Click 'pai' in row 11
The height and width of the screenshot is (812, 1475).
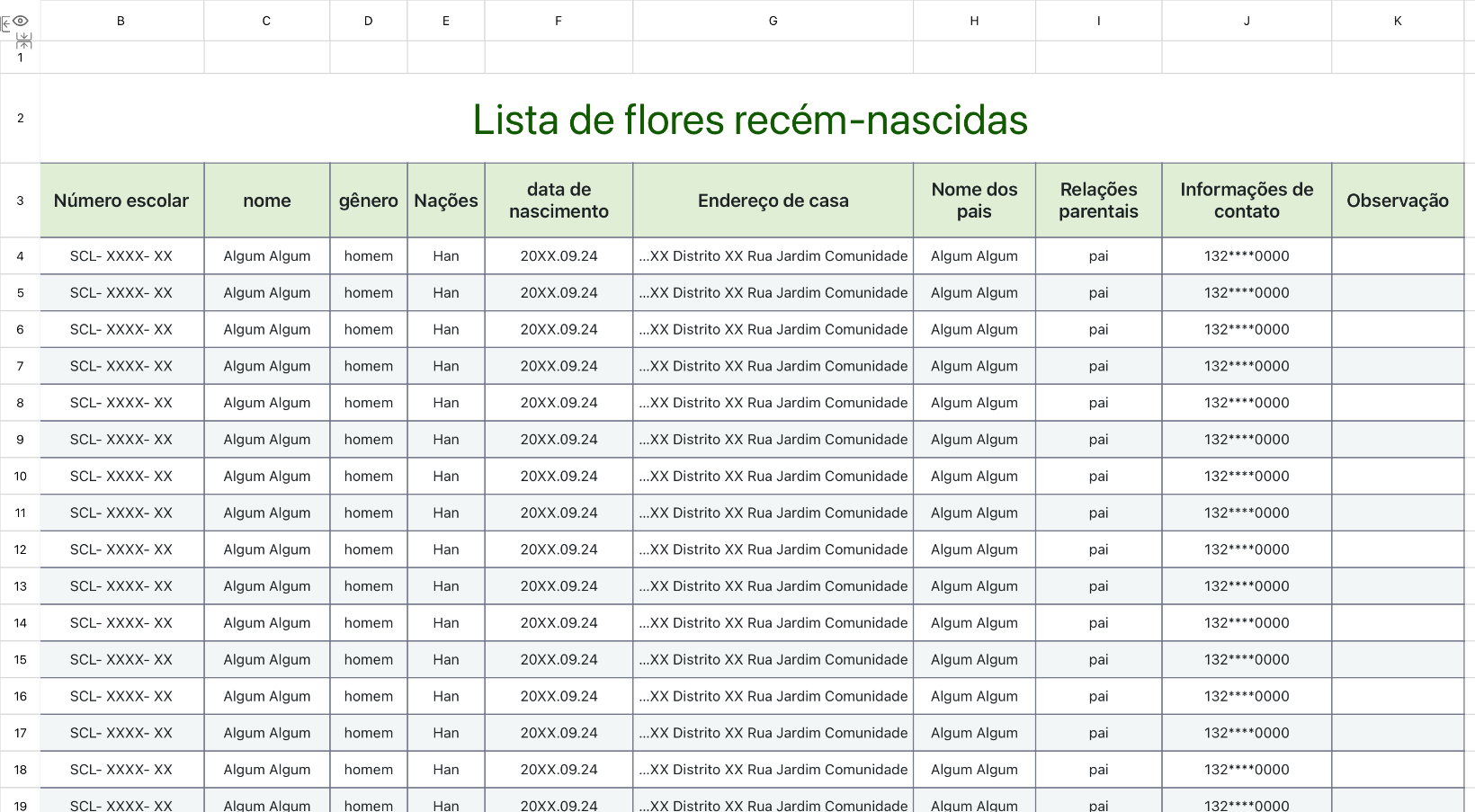click(1098, 513)
